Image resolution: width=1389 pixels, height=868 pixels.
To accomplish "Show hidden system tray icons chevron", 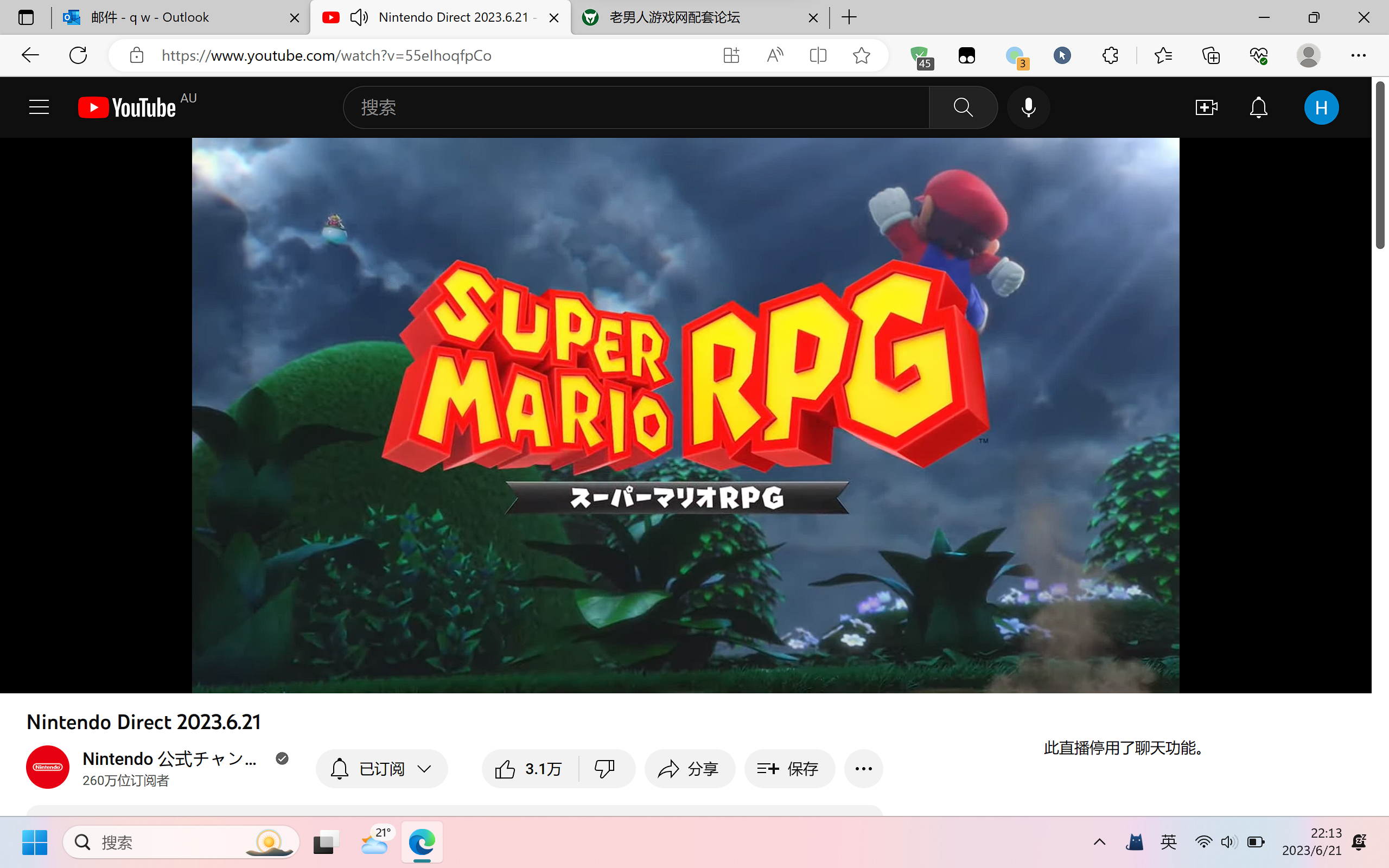I will point(1099,842).
